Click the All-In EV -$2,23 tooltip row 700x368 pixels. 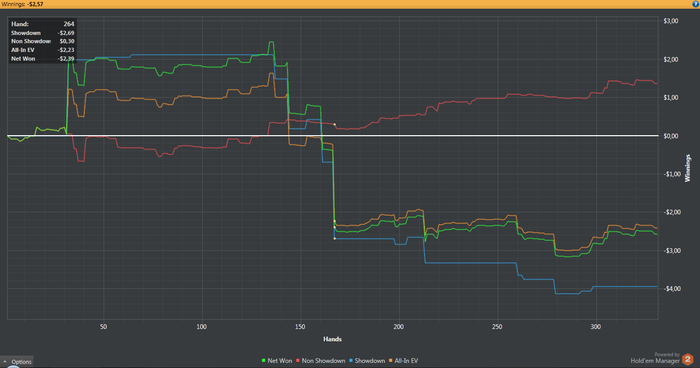(42, 50)
